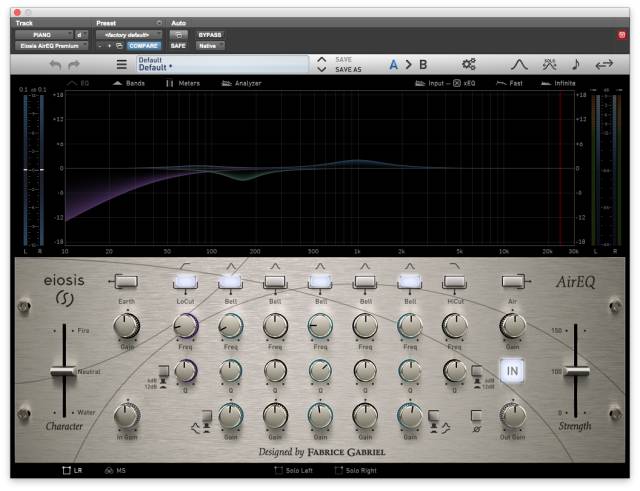Select the Input analyzer source
Image resolution: width=640 pixels, height=491 pixels.
click(429, 83)
